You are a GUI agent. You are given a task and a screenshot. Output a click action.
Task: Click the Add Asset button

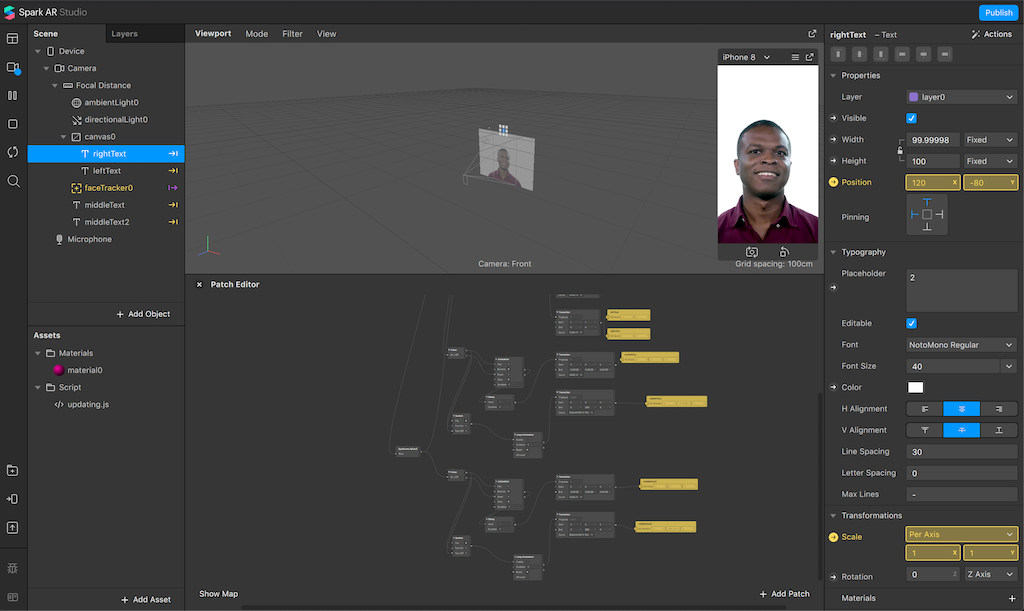click(x=146, y=599)
